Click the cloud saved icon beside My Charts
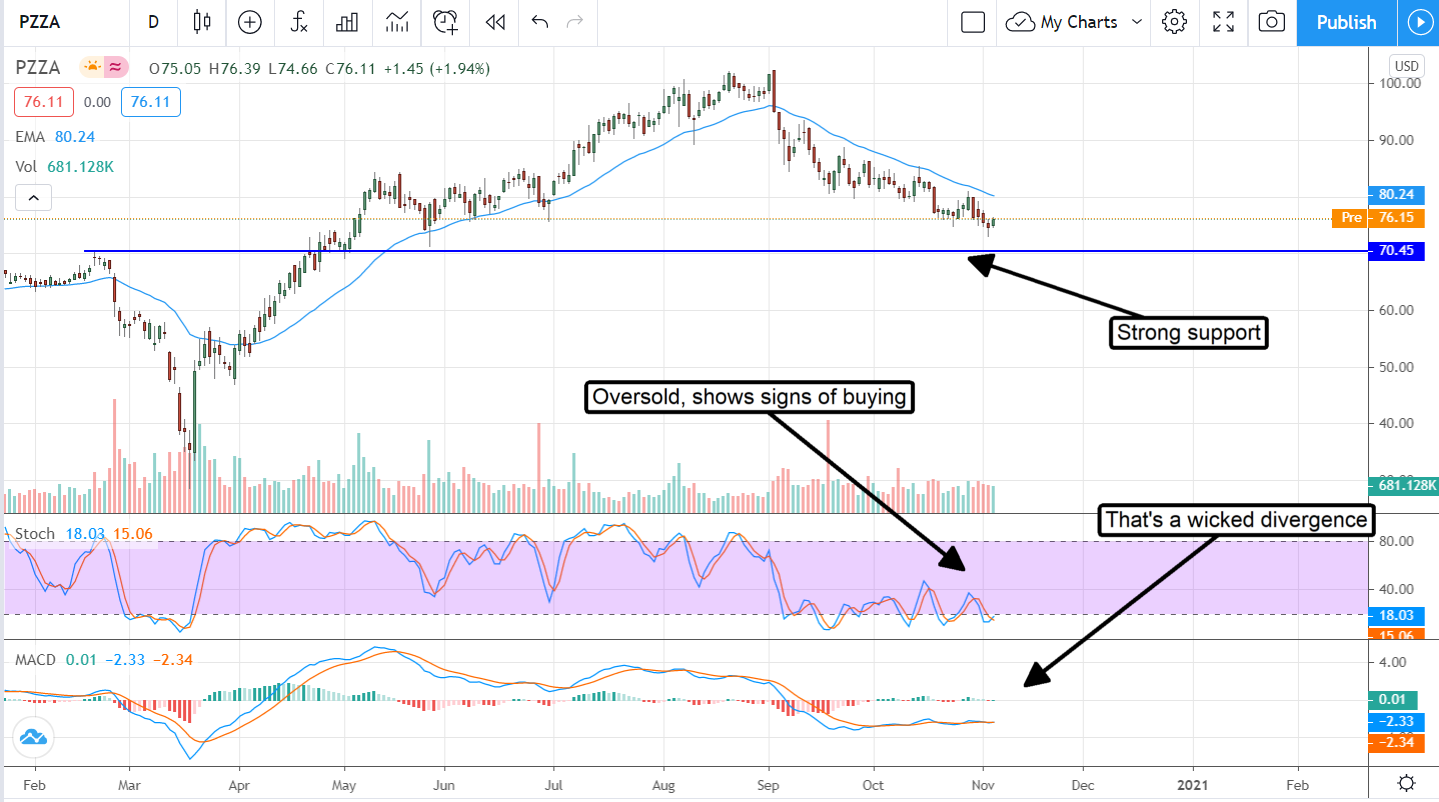This screenshot has width=1439, height=802. [1020, 22]
